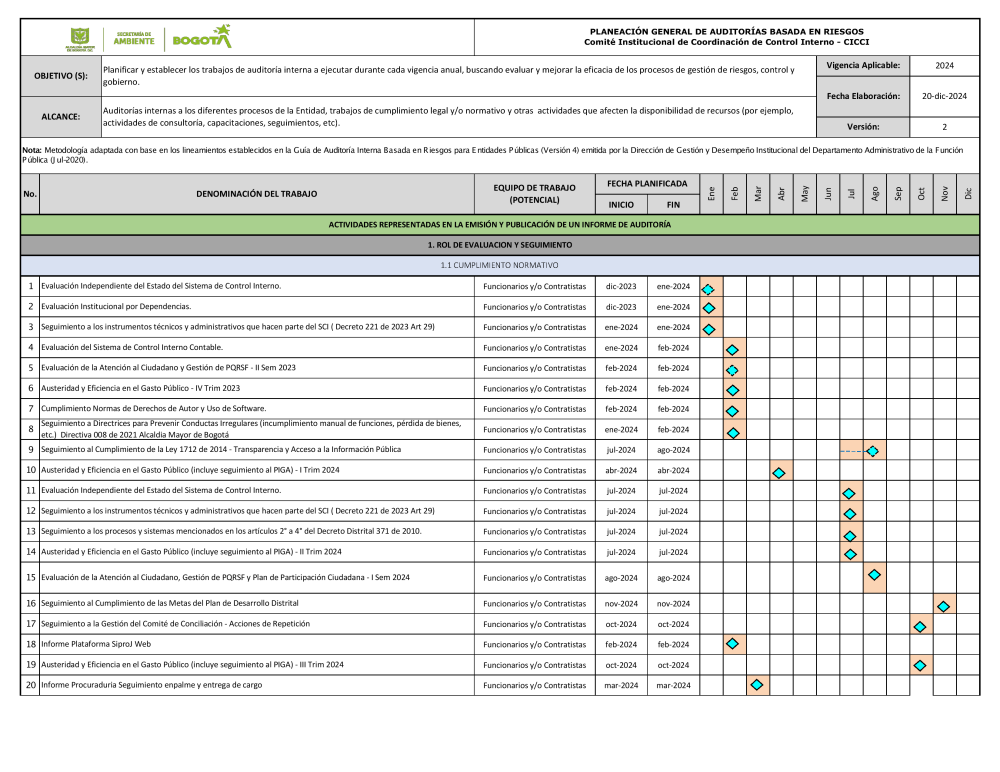Click the ROL DE EVALUACION Y SEGUIMIENTO bar
Screen dimensions: 1000x772
pos(500,245)
